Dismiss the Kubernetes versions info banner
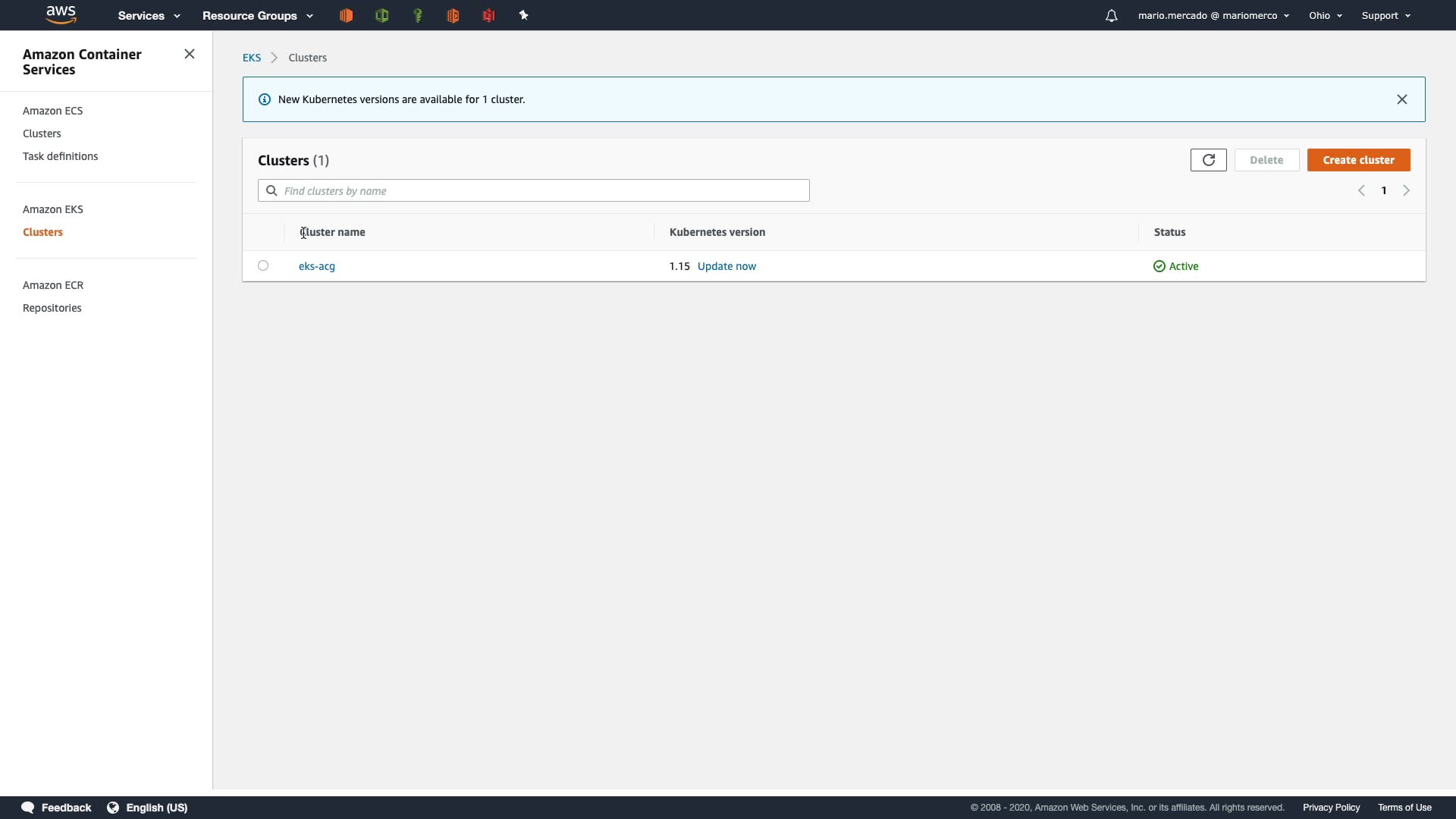Screen dimensions: 1456x819 tap(1401, 99)
